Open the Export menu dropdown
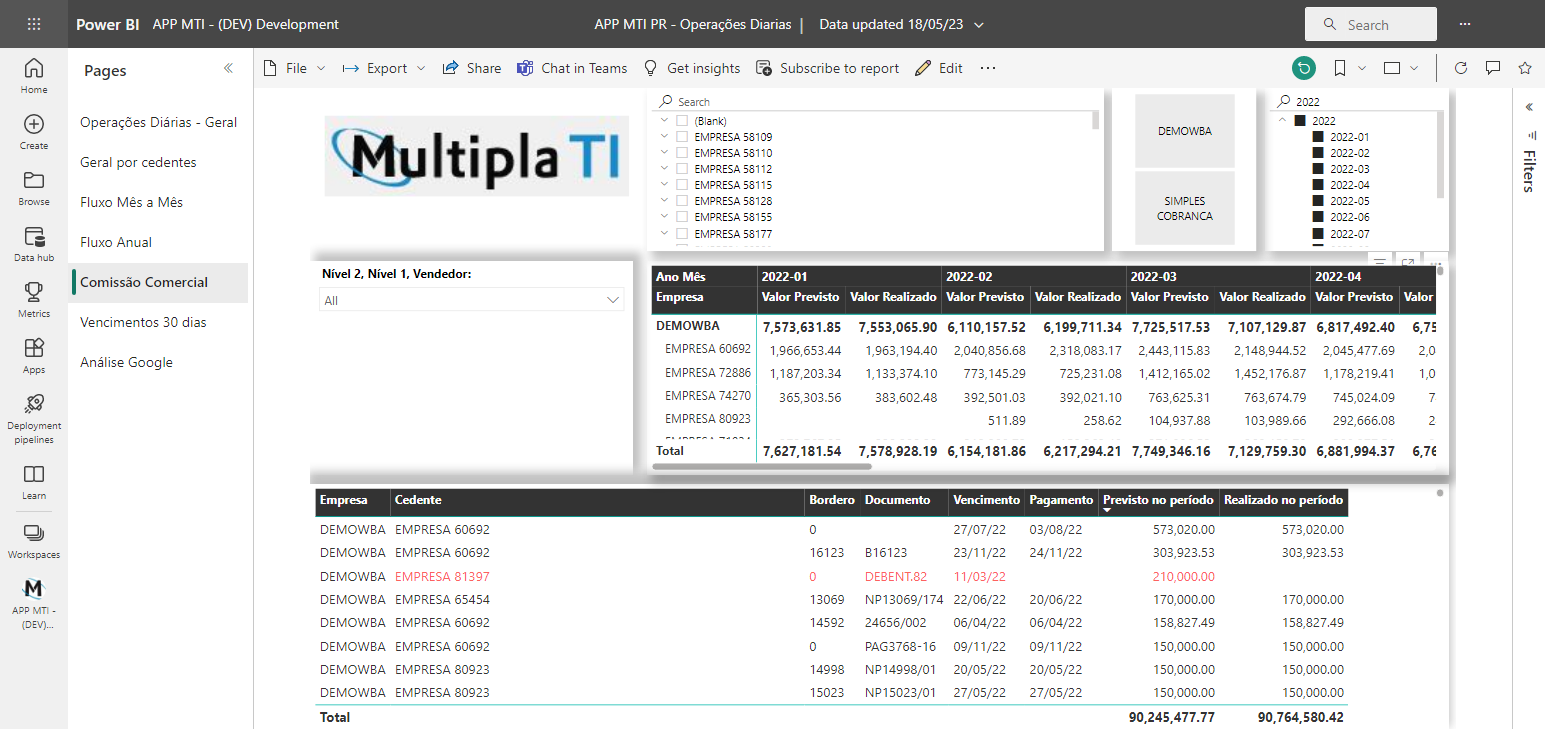Viewport: 1545px width, 729px height. [x=384, y=68]
